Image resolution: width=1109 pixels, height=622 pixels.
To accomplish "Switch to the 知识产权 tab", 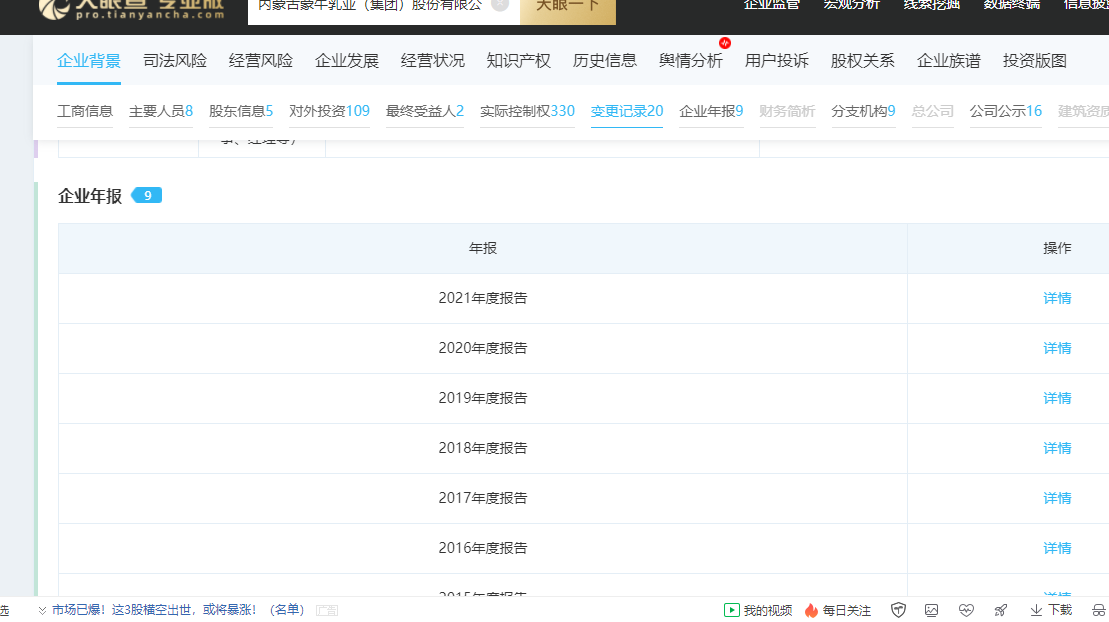I will 518,61.
